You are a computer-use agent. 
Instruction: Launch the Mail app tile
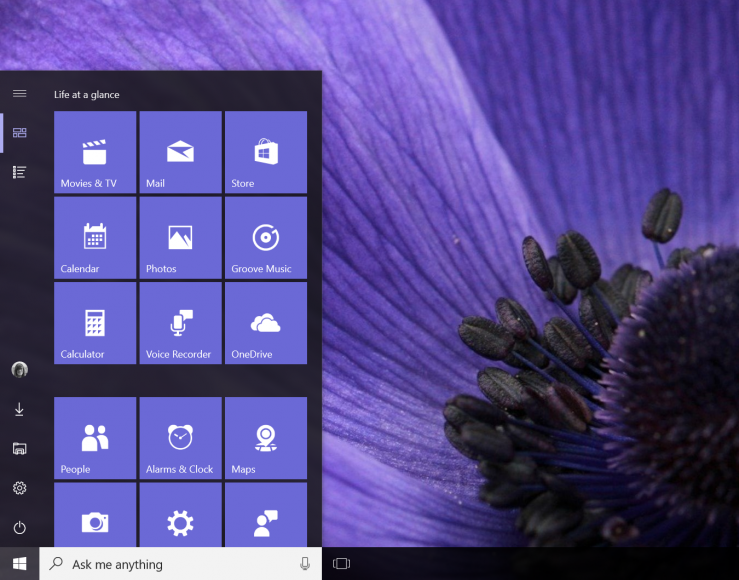[x=180, y=152]
